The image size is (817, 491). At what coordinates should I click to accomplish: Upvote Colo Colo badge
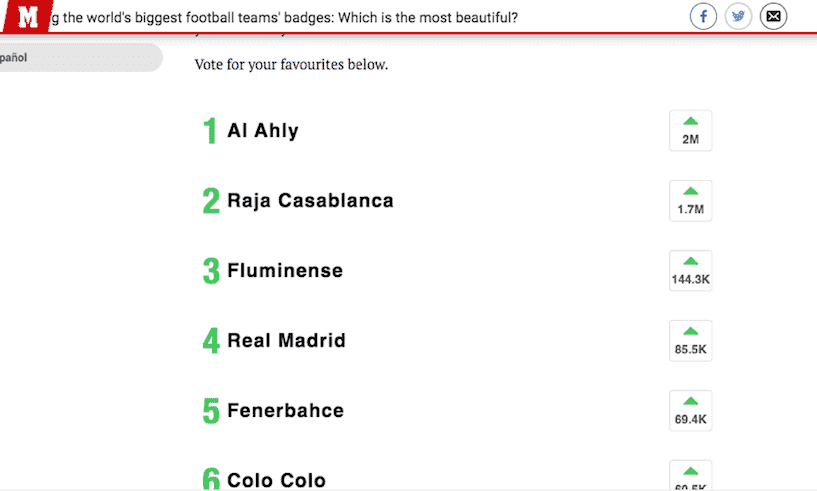coord(690,476)
